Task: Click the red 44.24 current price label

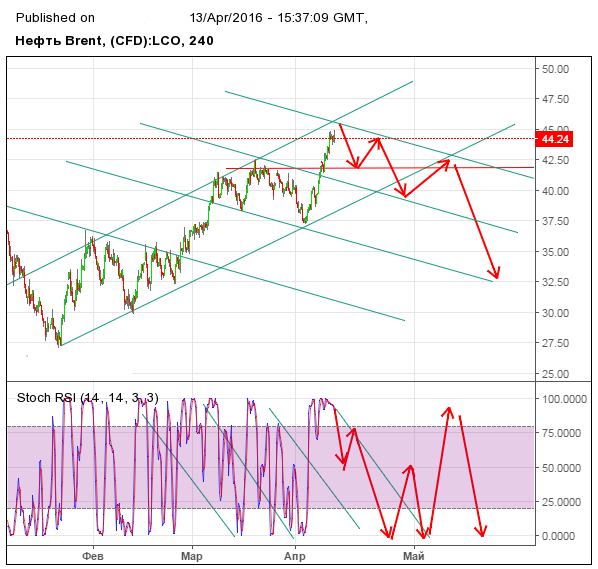Action: coord(554,139)
